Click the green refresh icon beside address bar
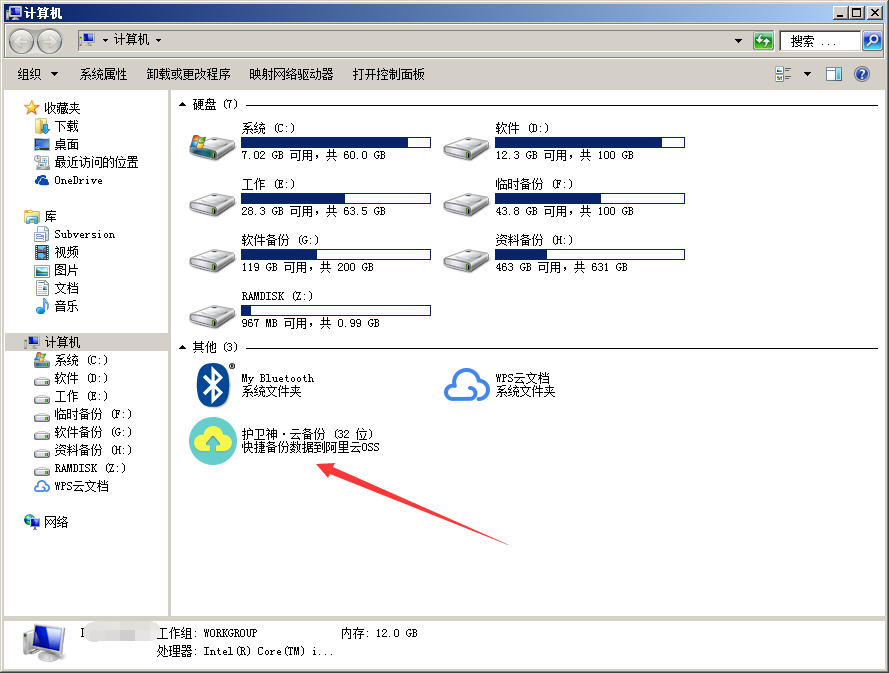This screenshot has height=673, width=889. tap(764, 40)
